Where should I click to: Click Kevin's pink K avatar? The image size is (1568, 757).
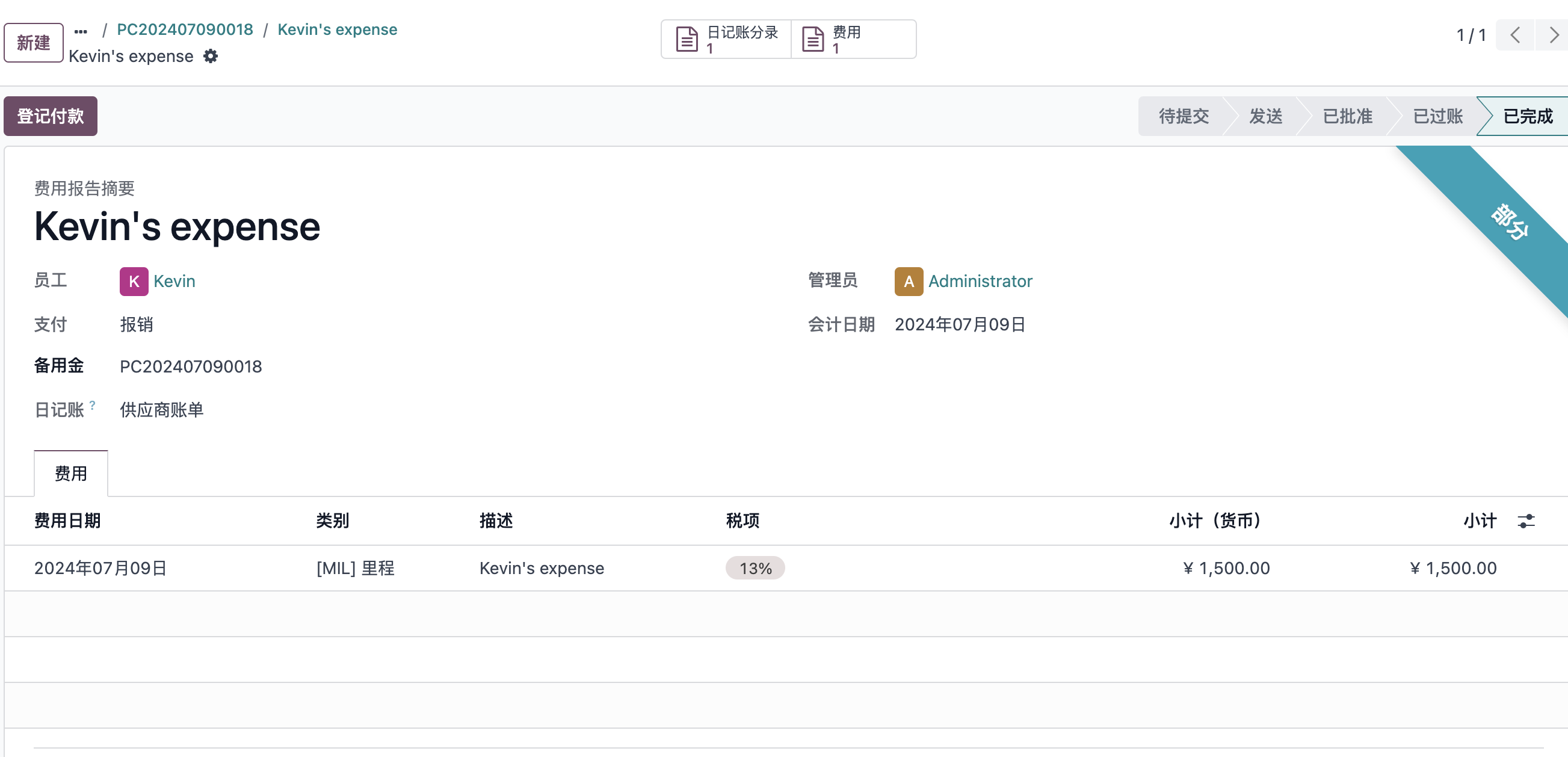click(x=134, y=282)
